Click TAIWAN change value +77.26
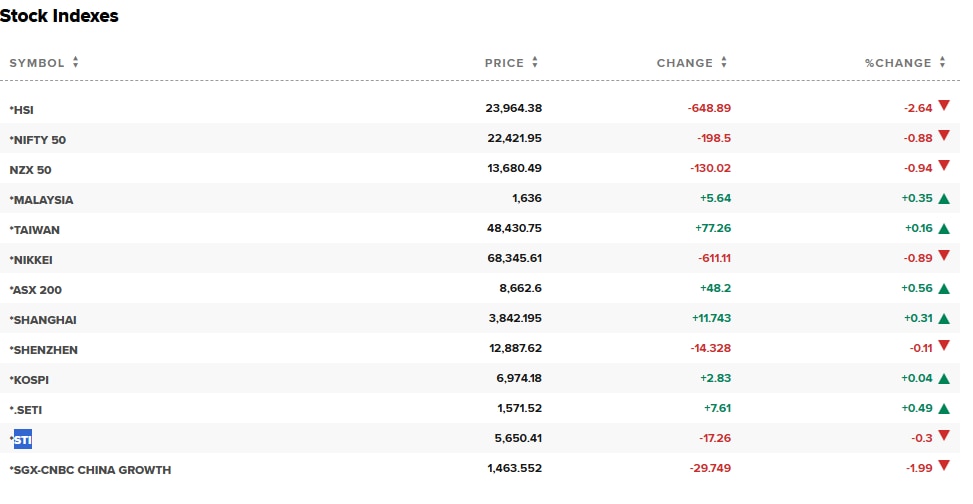 (x=713, y=228)
